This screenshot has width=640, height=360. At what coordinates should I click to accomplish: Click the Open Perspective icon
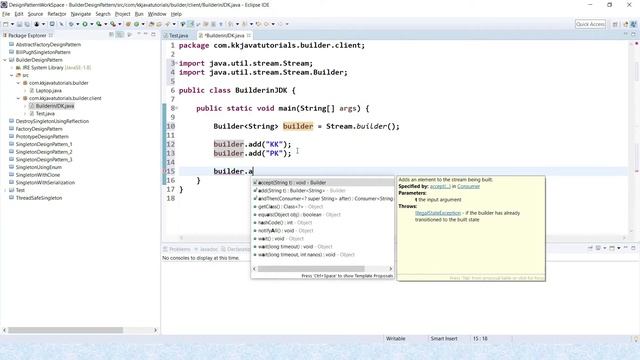click(615, 24)
